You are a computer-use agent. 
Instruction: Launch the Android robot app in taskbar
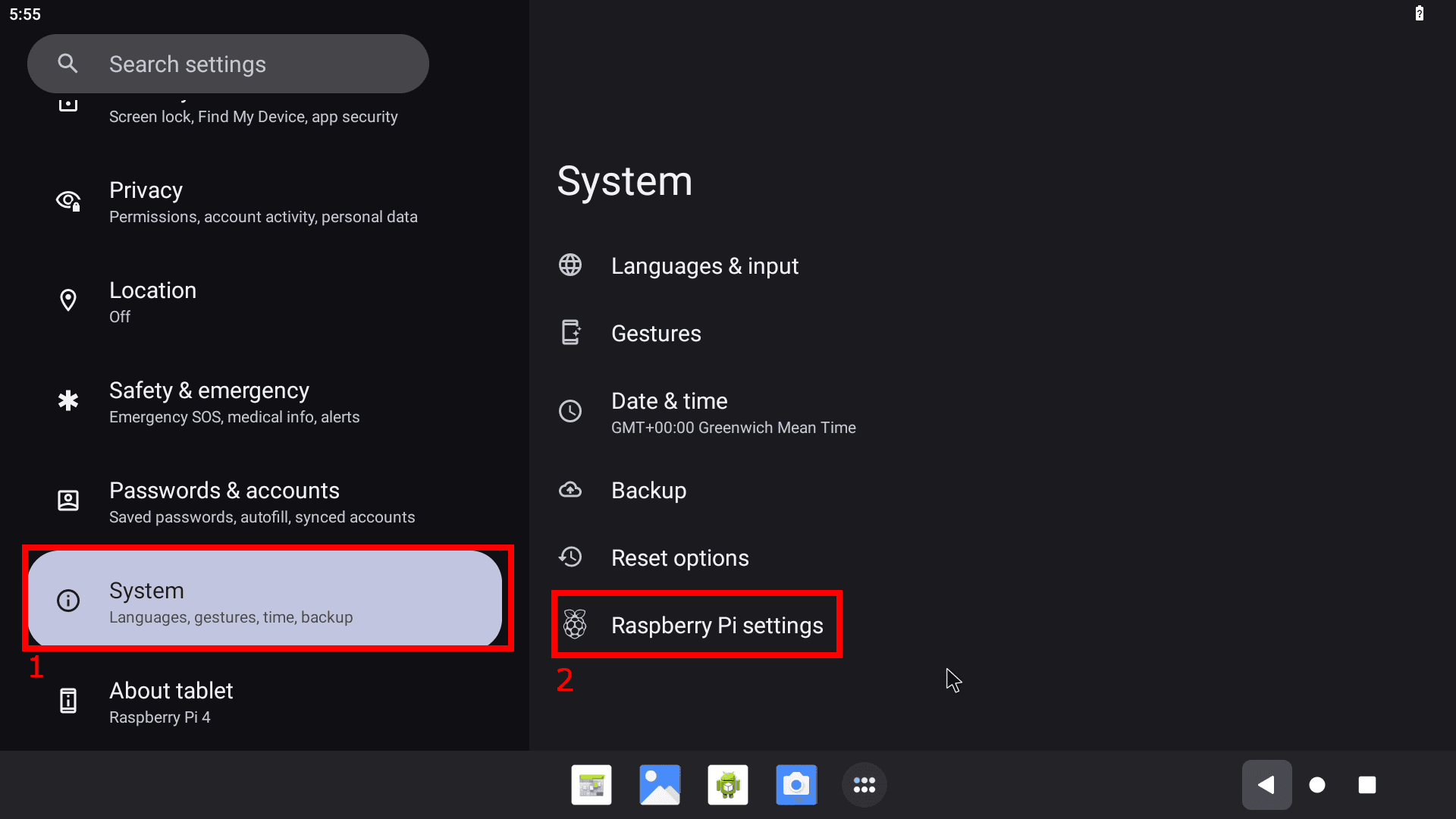728,785
